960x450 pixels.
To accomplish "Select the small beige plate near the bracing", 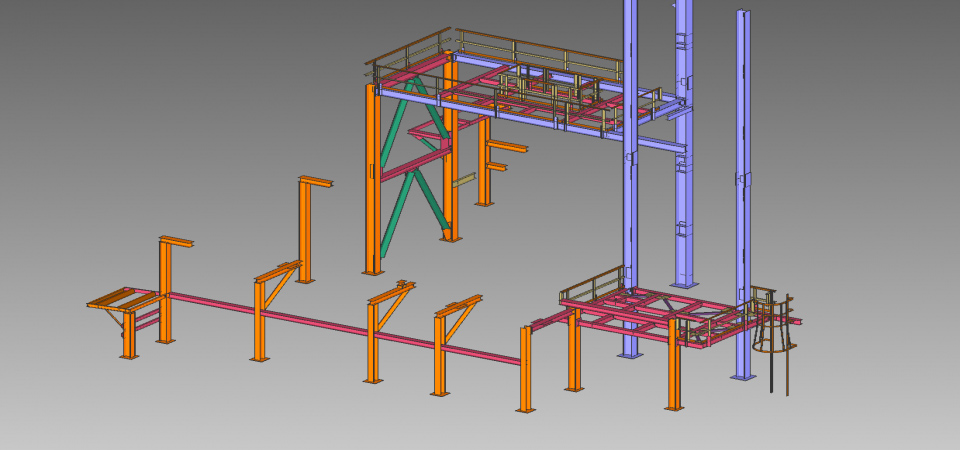I will 463,181.
